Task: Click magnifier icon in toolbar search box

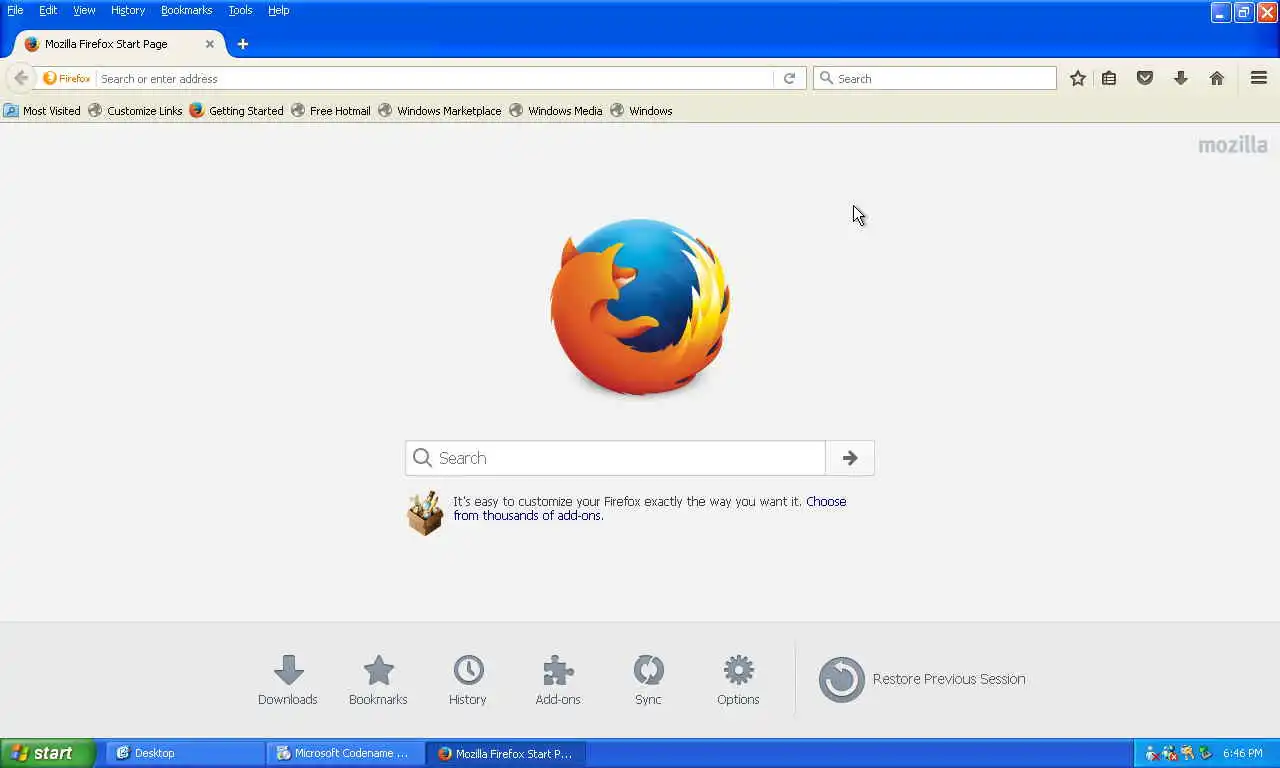Action: pyautogui.click(x=826, y=78)
